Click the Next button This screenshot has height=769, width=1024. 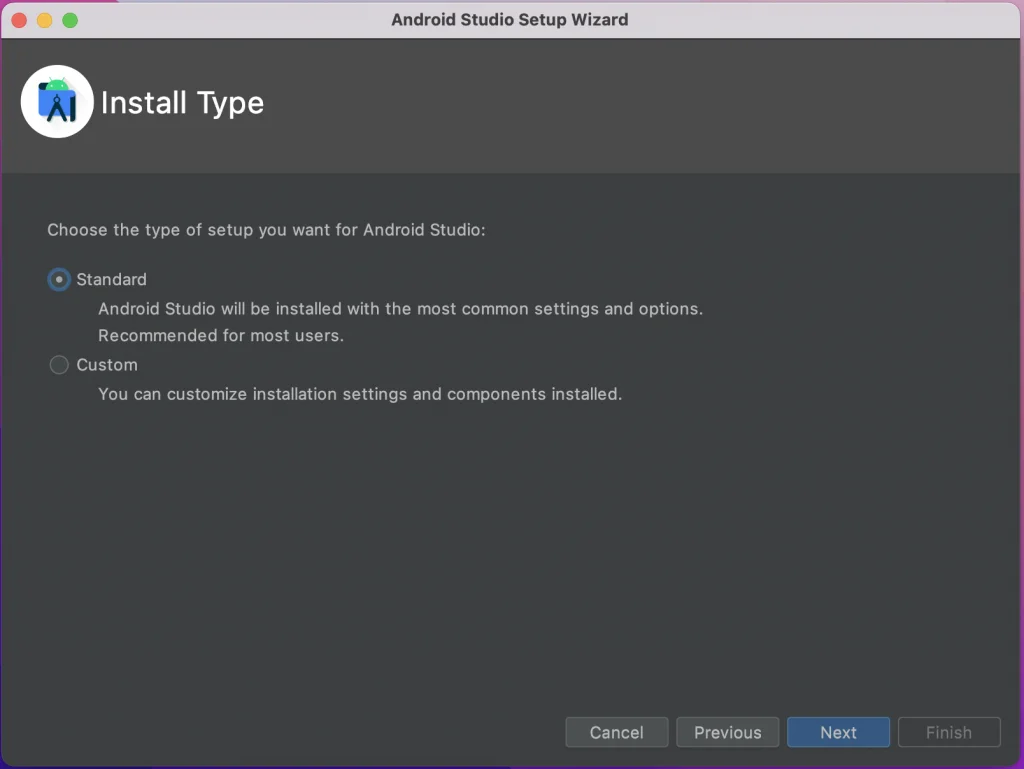click(838, 732)
